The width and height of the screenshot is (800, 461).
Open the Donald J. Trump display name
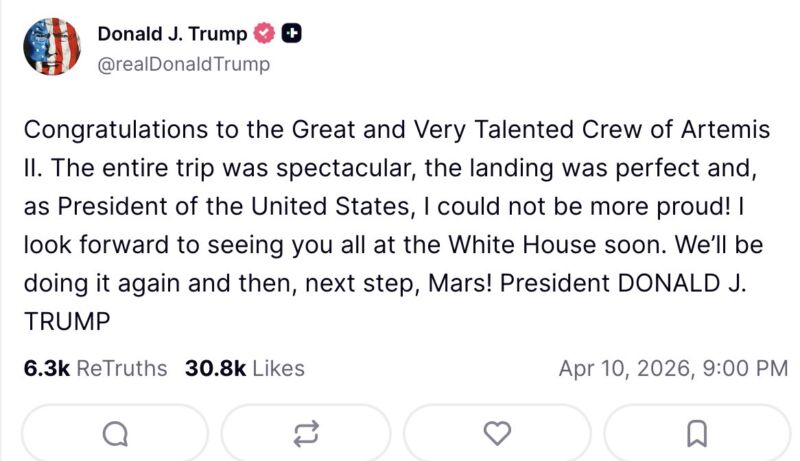(x=172, y=34)
